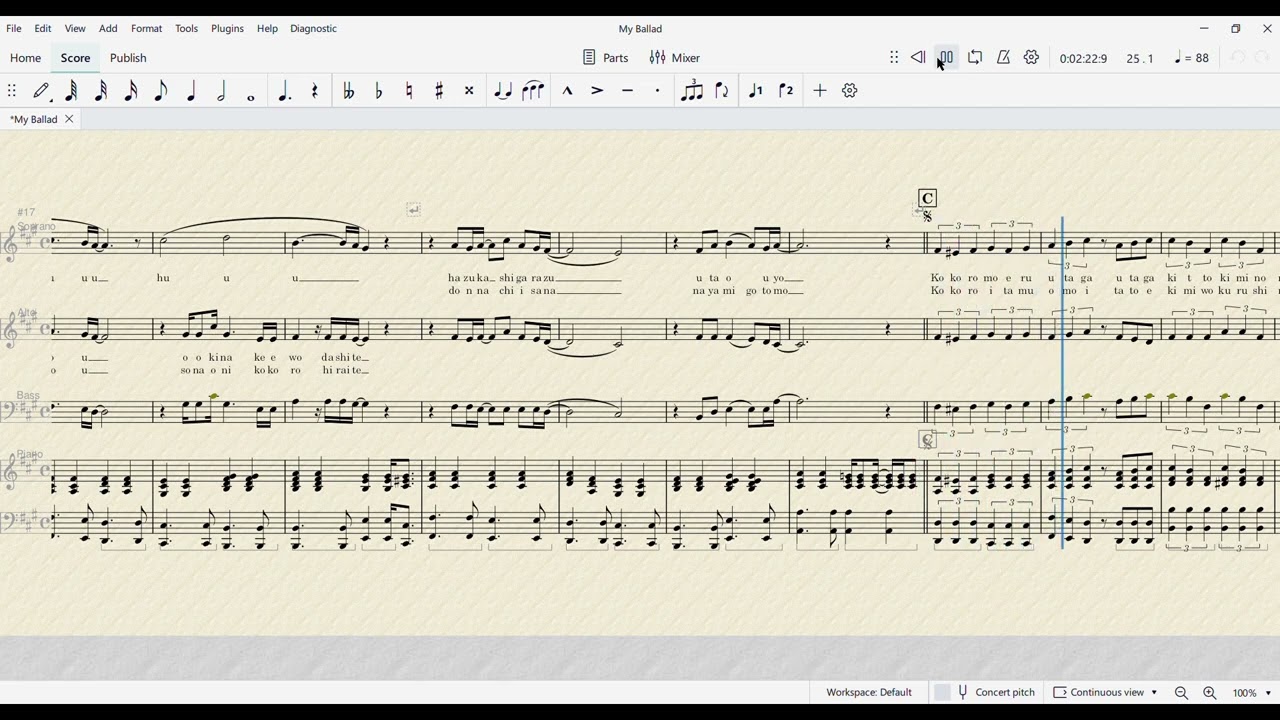This screenshot has height=720, width=1280.
Task: Open the Continuous view dropdown
Action: coord(1105,692)
